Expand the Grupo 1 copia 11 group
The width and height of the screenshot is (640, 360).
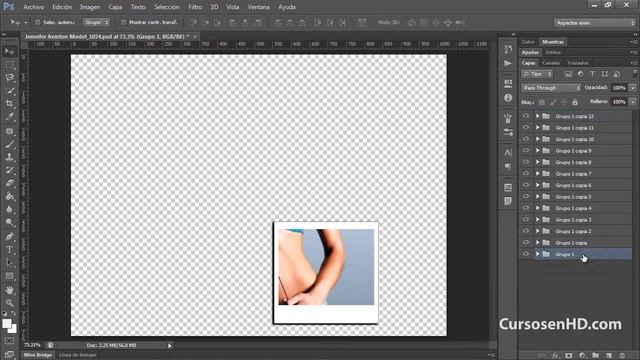tap(538, 128)
